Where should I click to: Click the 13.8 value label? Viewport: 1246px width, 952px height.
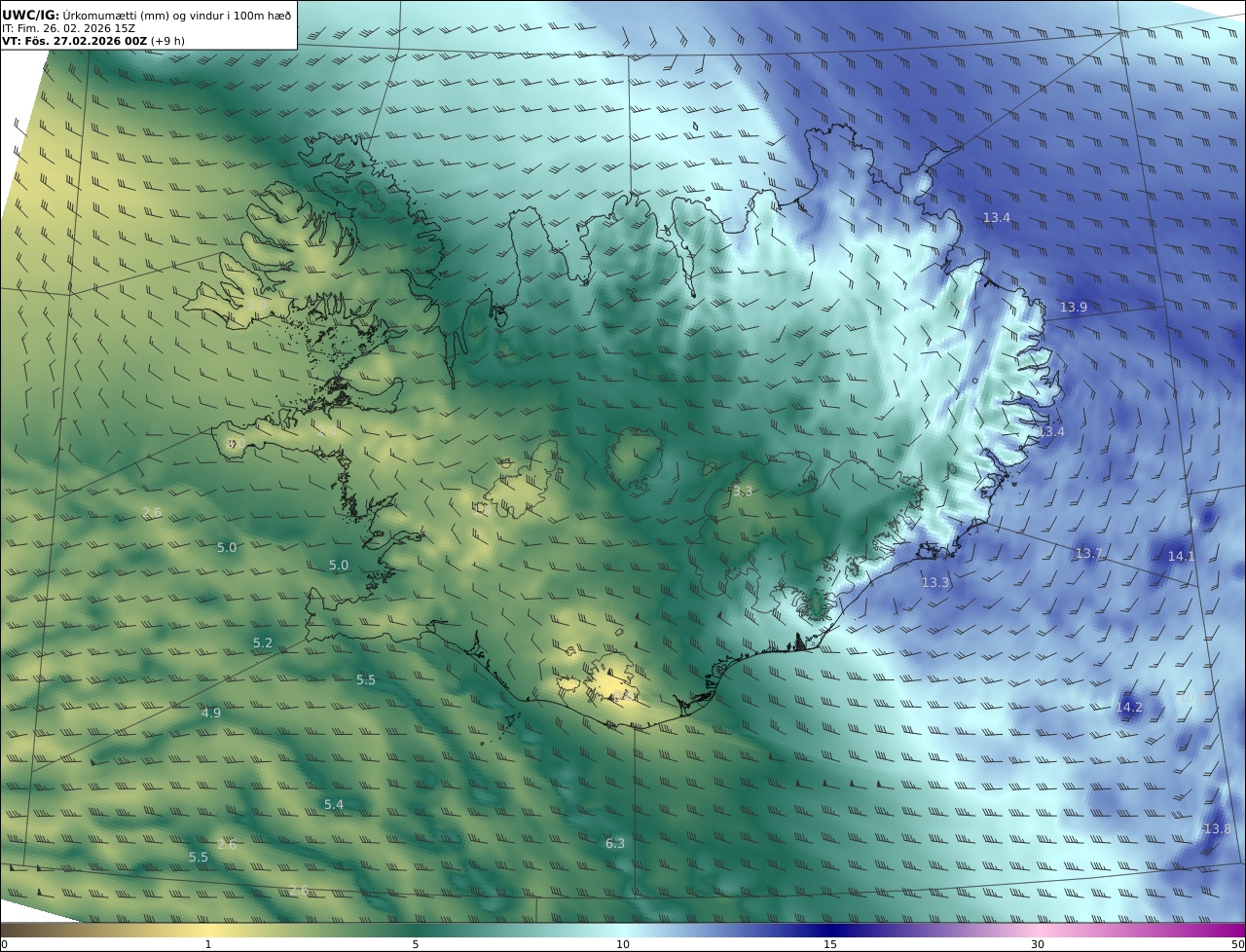tap(1217, 828)
